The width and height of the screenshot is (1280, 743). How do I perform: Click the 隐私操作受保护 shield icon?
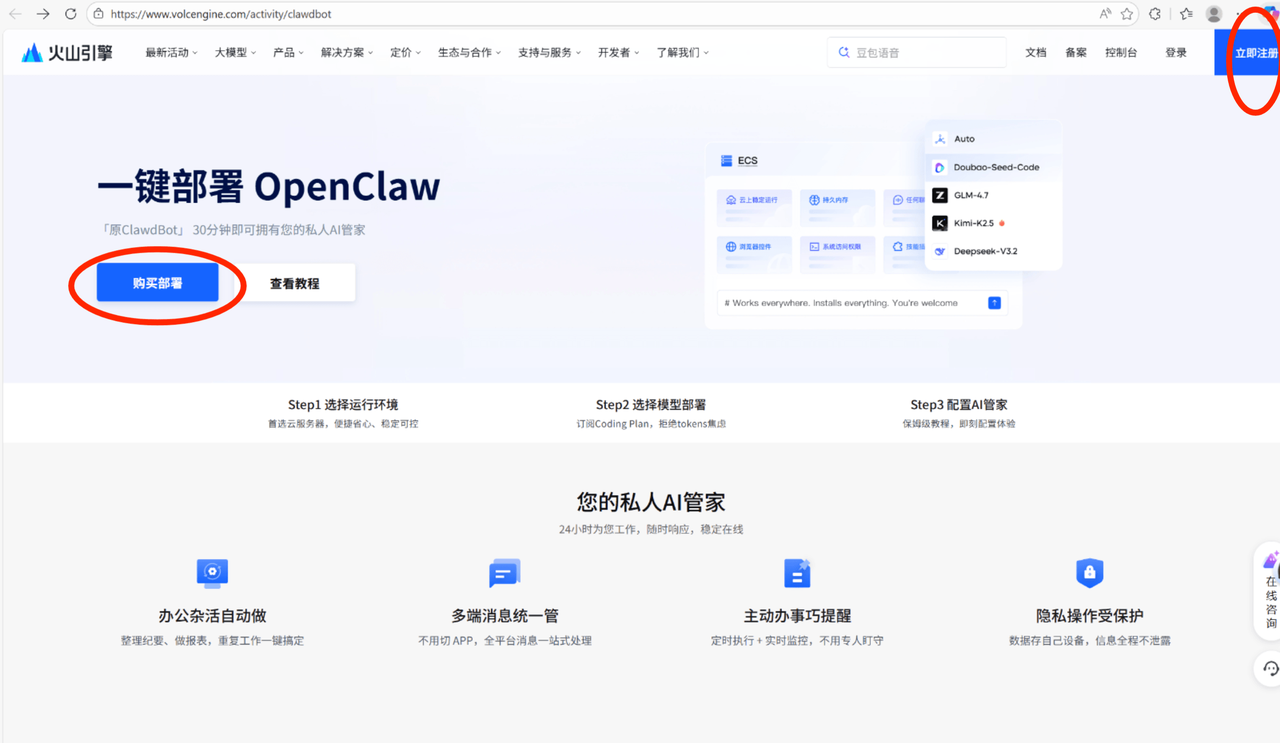coord(1089,573)
